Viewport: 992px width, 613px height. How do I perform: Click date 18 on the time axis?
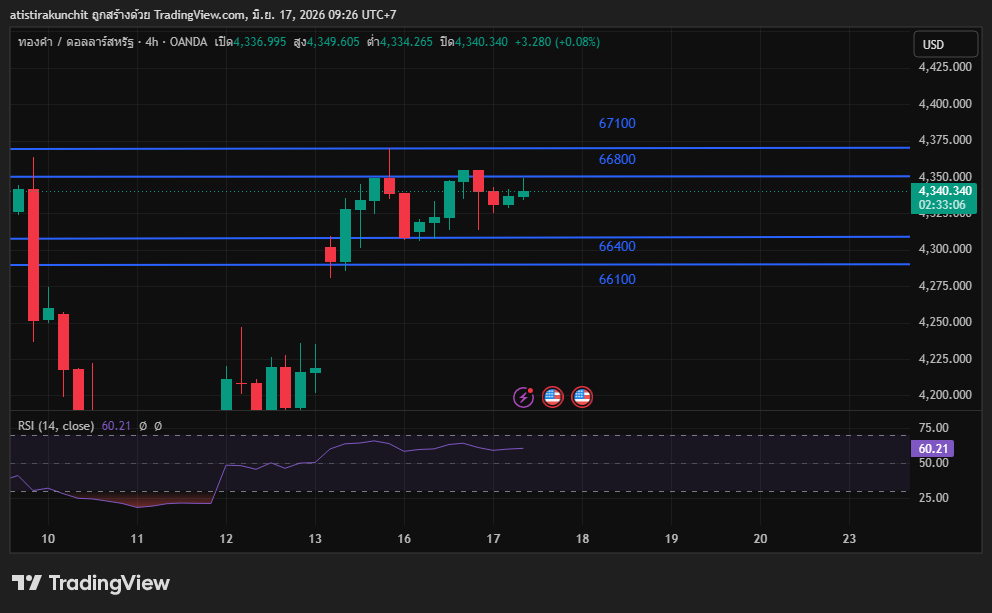[582, 539]
